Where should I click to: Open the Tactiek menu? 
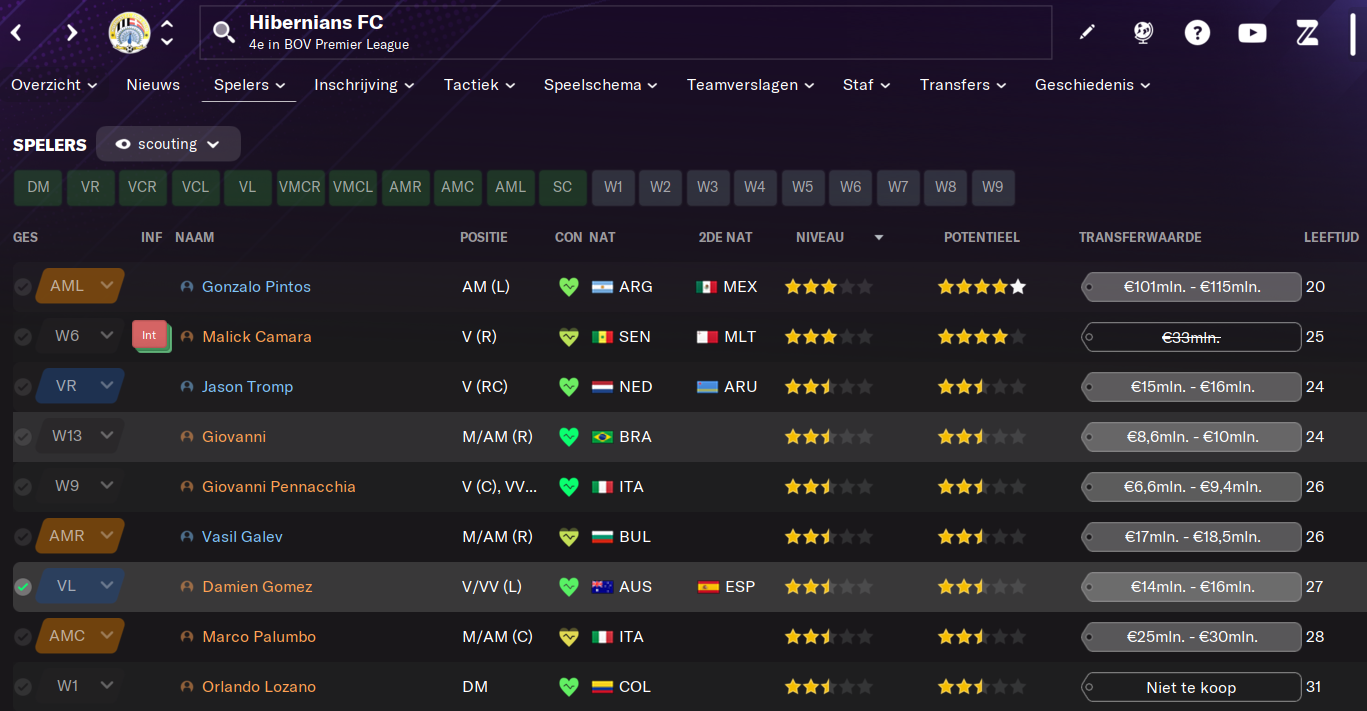pos(479,85)
